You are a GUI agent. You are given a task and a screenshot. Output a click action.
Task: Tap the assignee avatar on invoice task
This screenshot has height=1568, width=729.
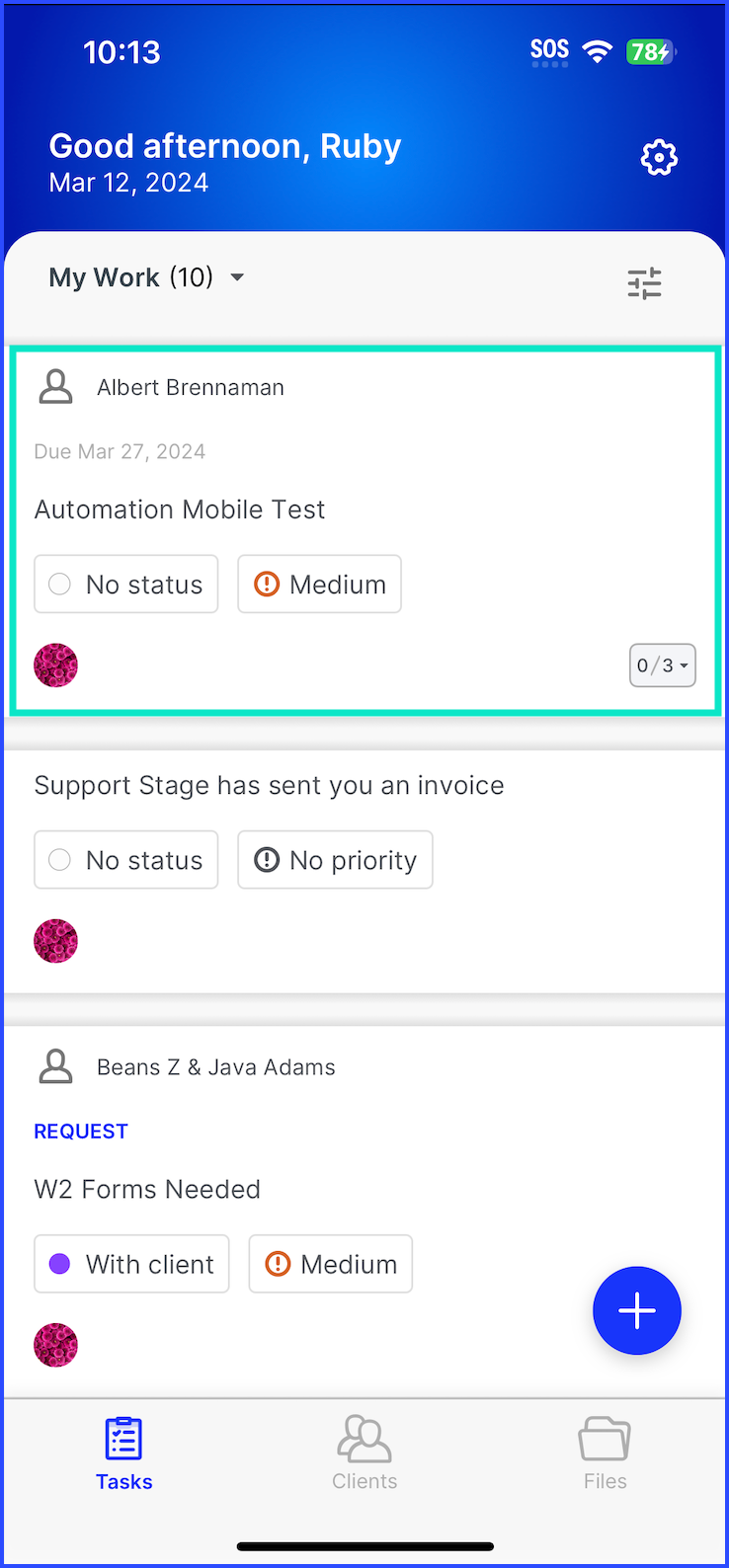click(55, 941)
